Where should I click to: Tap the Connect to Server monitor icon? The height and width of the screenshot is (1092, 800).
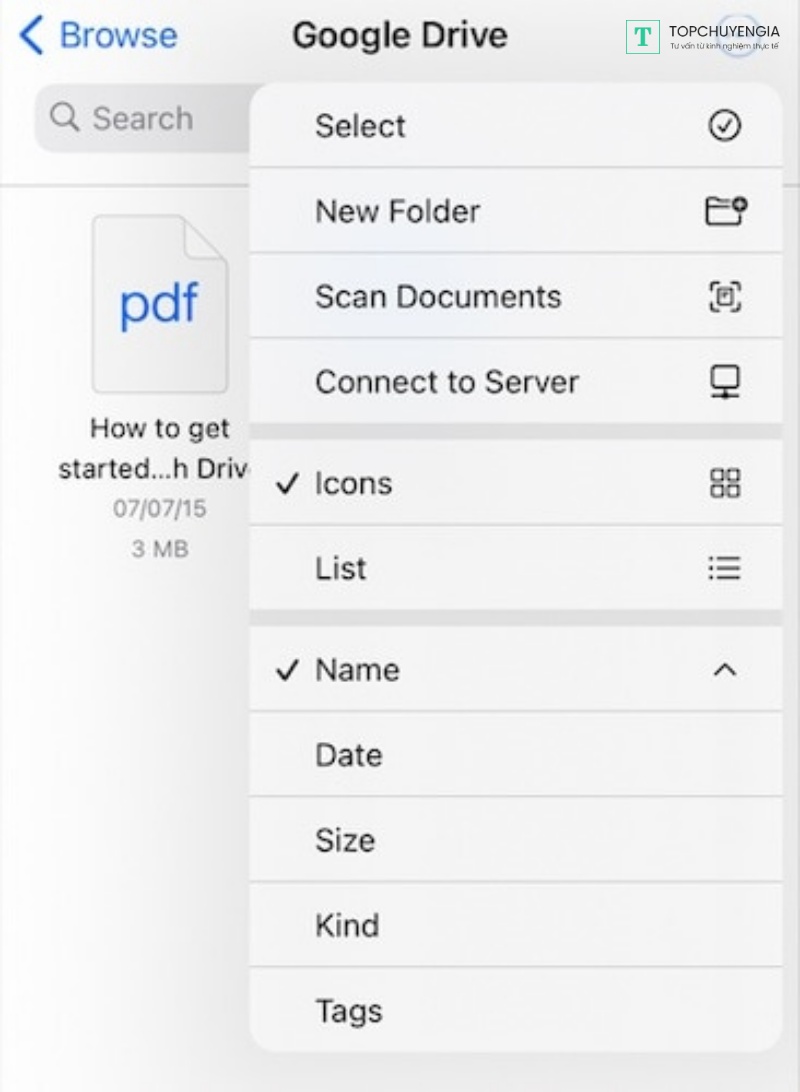(724, 382)
